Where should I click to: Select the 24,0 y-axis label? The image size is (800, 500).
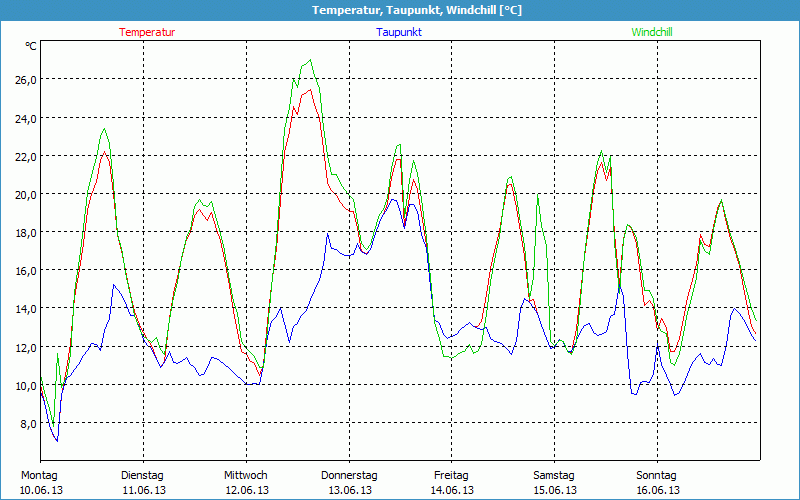pos(24,118)
